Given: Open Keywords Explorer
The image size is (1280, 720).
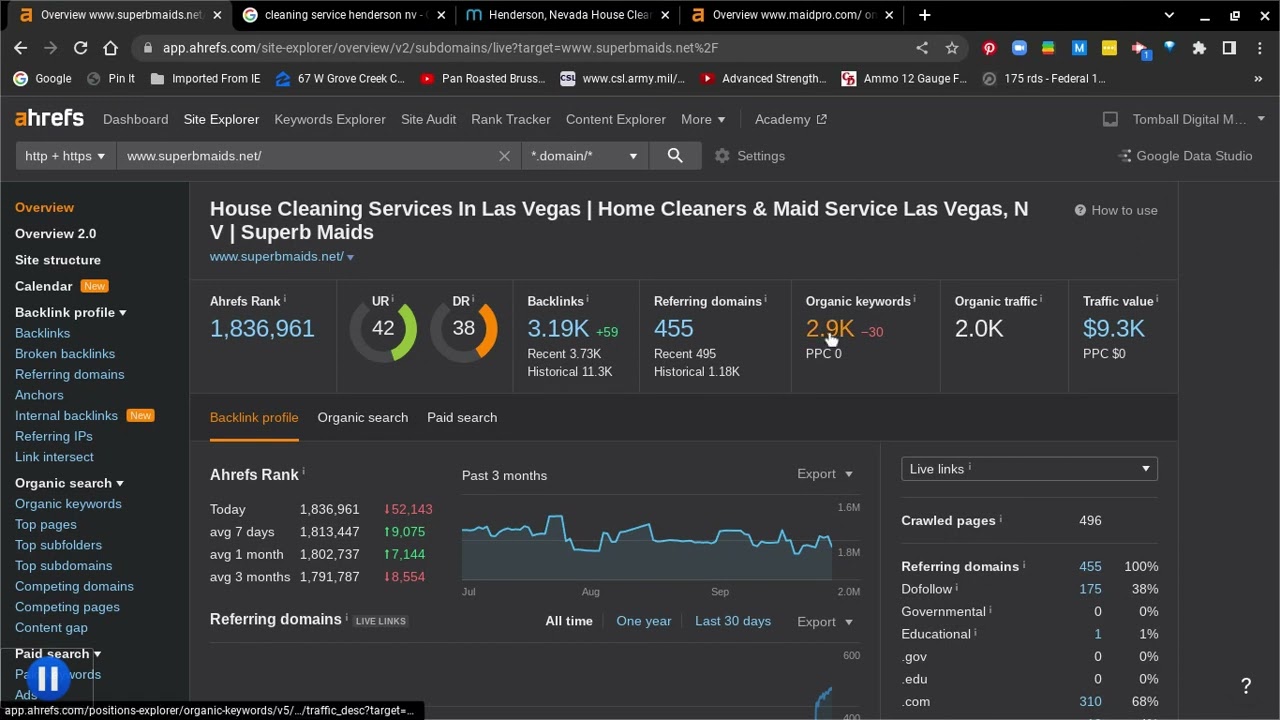Looking at the screenshot, I should pos(330,119).
